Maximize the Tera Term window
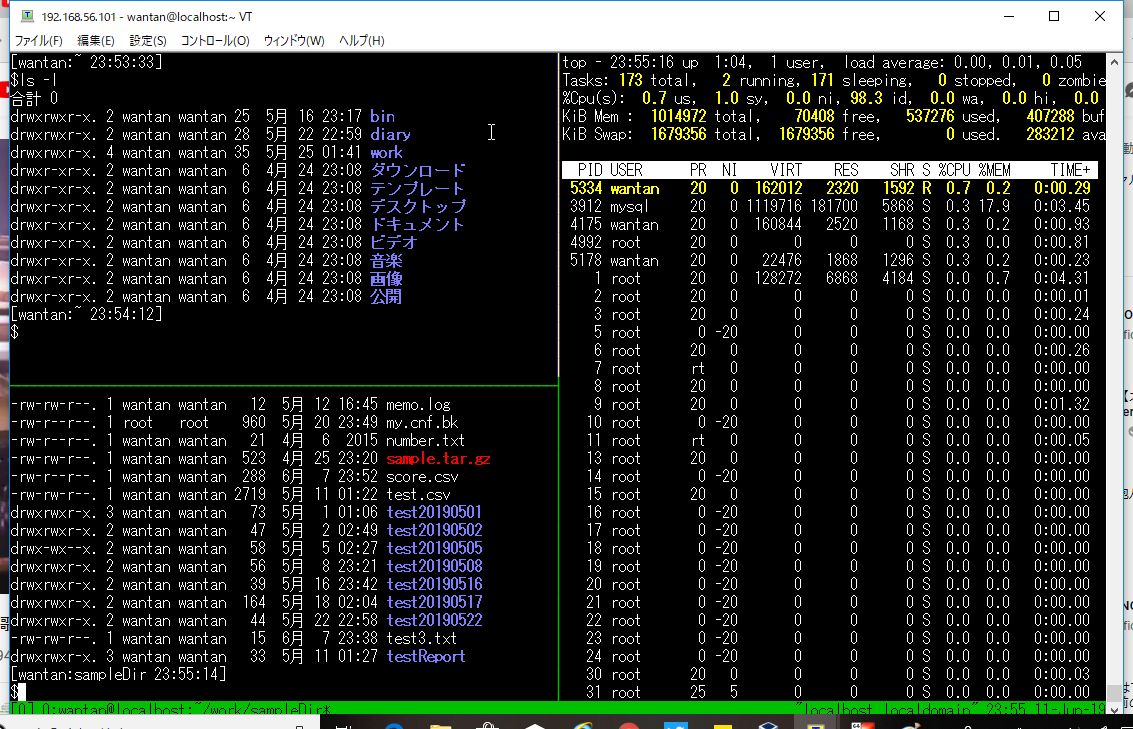1133x729 pixels. 1054,16
